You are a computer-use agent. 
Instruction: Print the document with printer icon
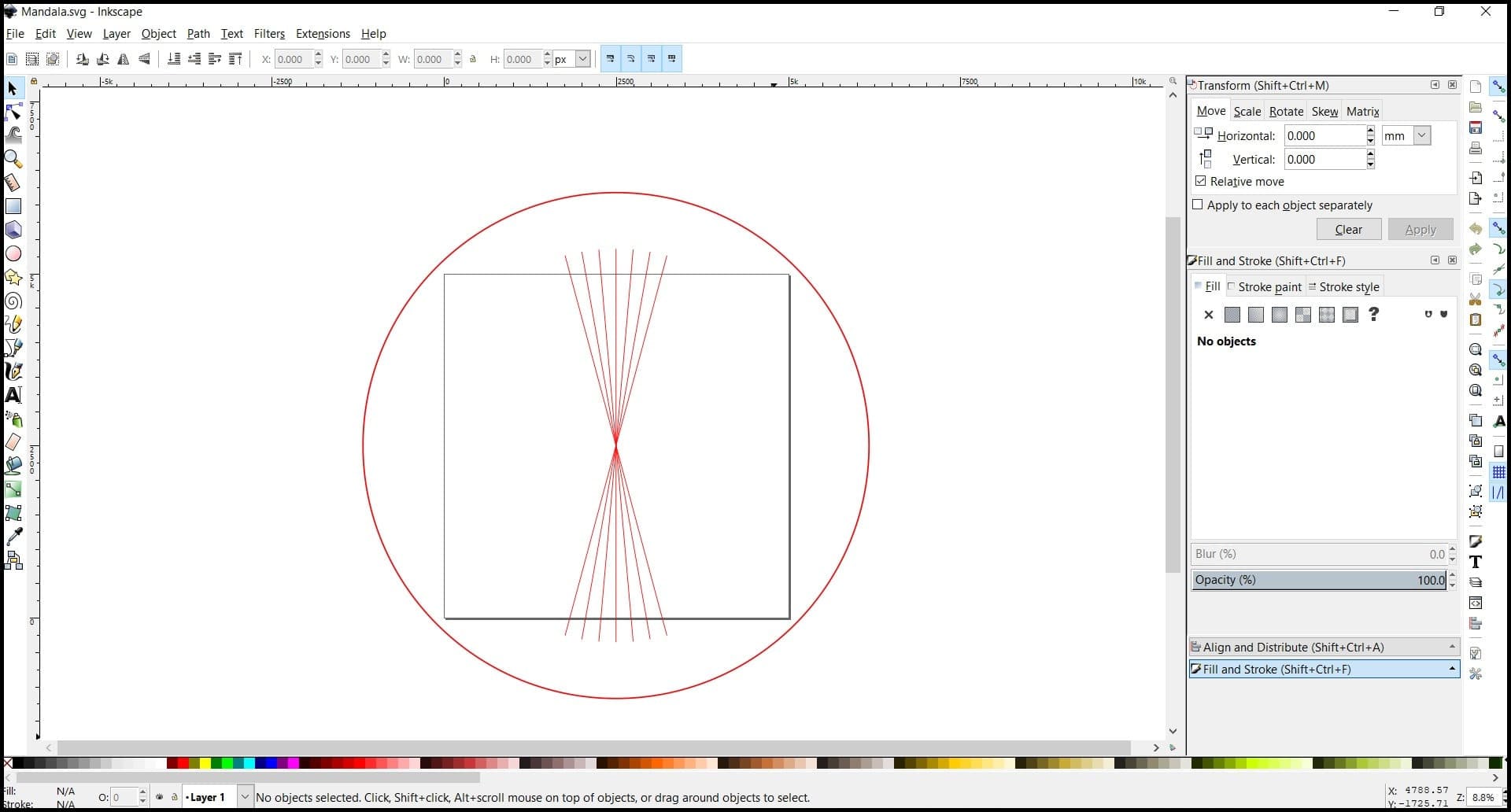pos(1476,148)
